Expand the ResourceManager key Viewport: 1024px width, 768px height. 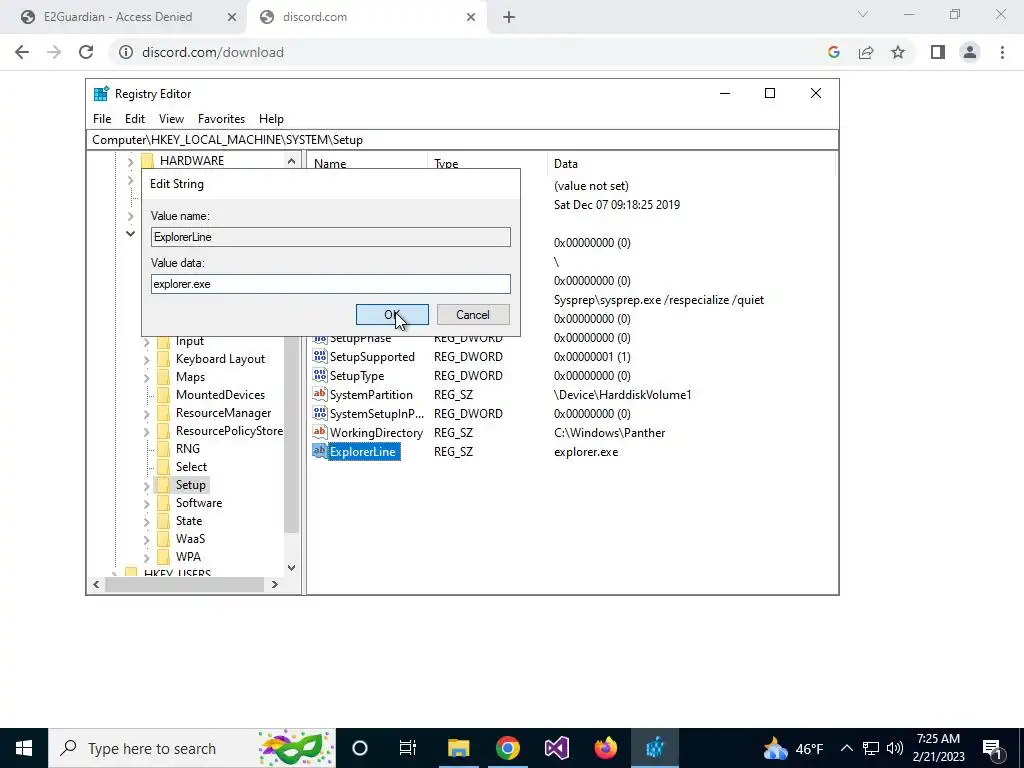click(146, 413)
